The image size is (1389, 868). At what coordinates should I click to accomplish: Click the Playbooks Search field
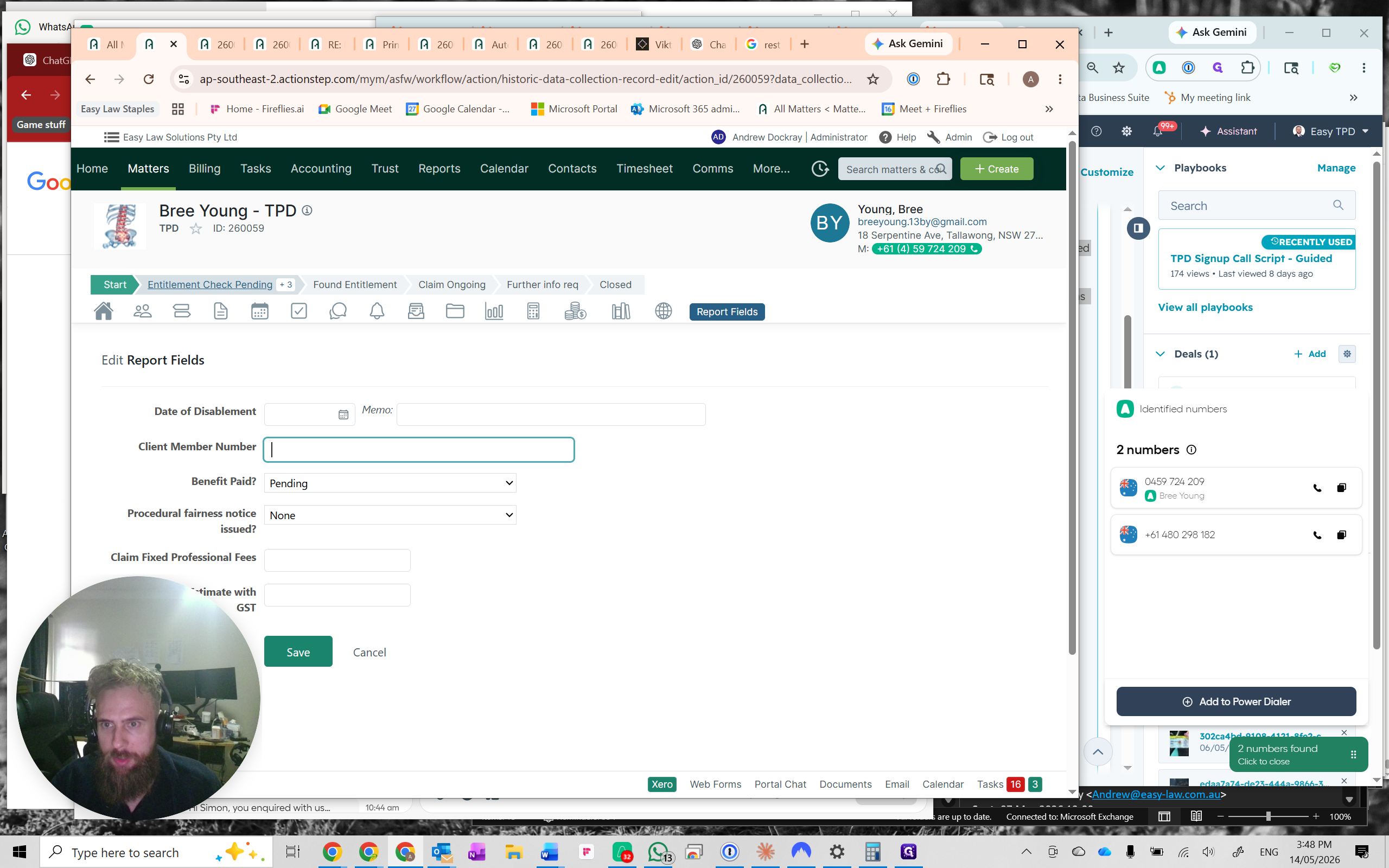[1257, 206]
